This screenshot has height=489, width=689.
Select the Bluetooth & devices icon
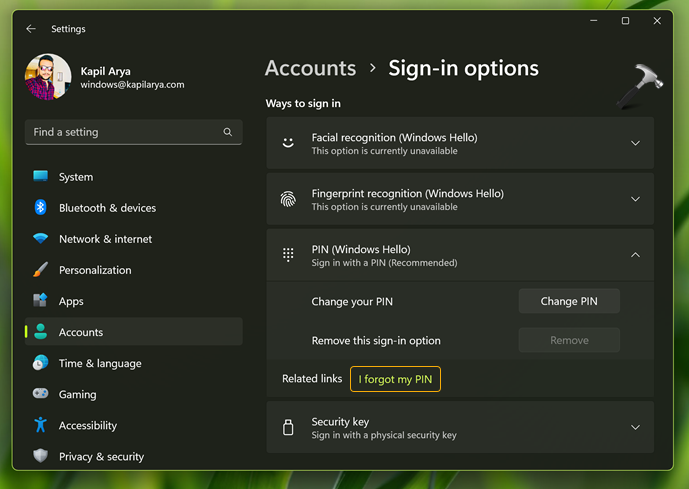40,208
